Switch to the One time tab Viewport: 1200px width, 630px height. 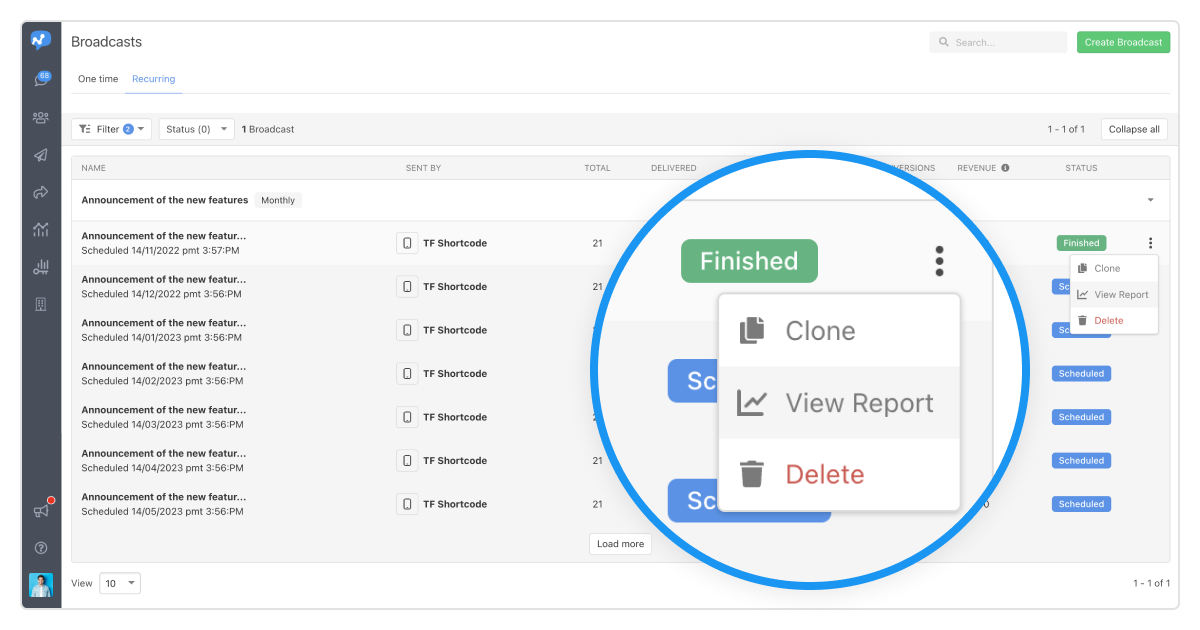[x=98, y=79]
